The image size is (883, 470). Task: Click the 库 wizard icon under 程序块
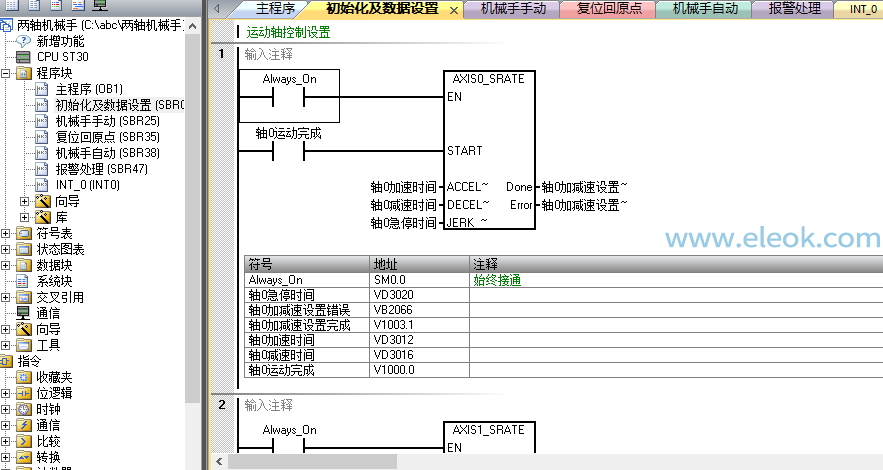(43, 217)
